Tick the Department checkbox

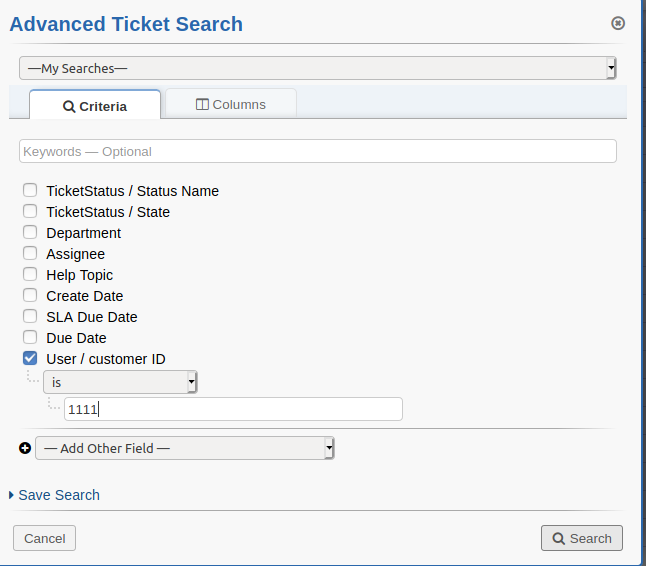click(30, 232)
